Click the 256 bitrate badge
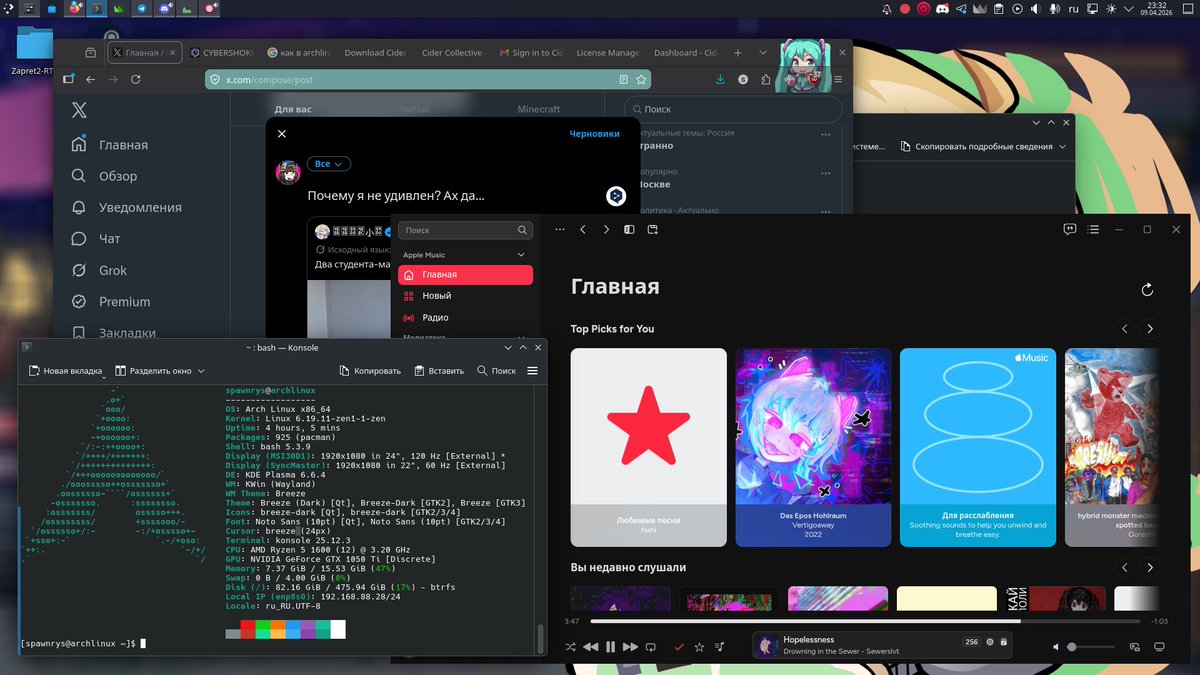This screenshot has height=675, width=1200. tap(971, 642)
